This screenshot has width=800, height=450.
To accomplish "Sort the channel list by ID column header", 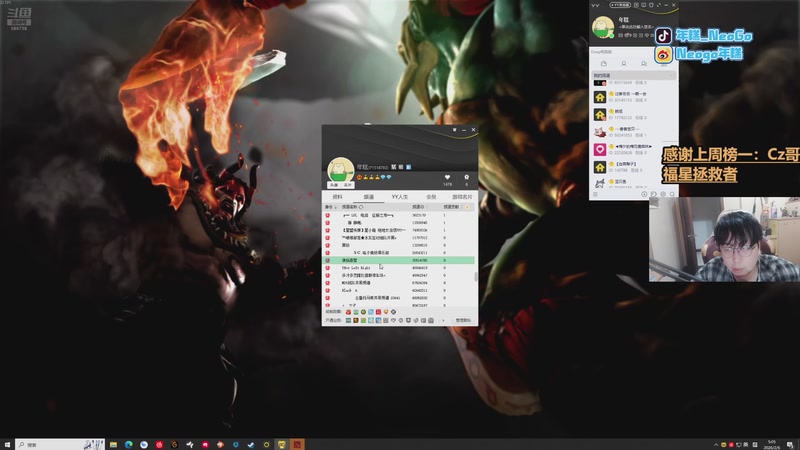I will click(418, 207).
